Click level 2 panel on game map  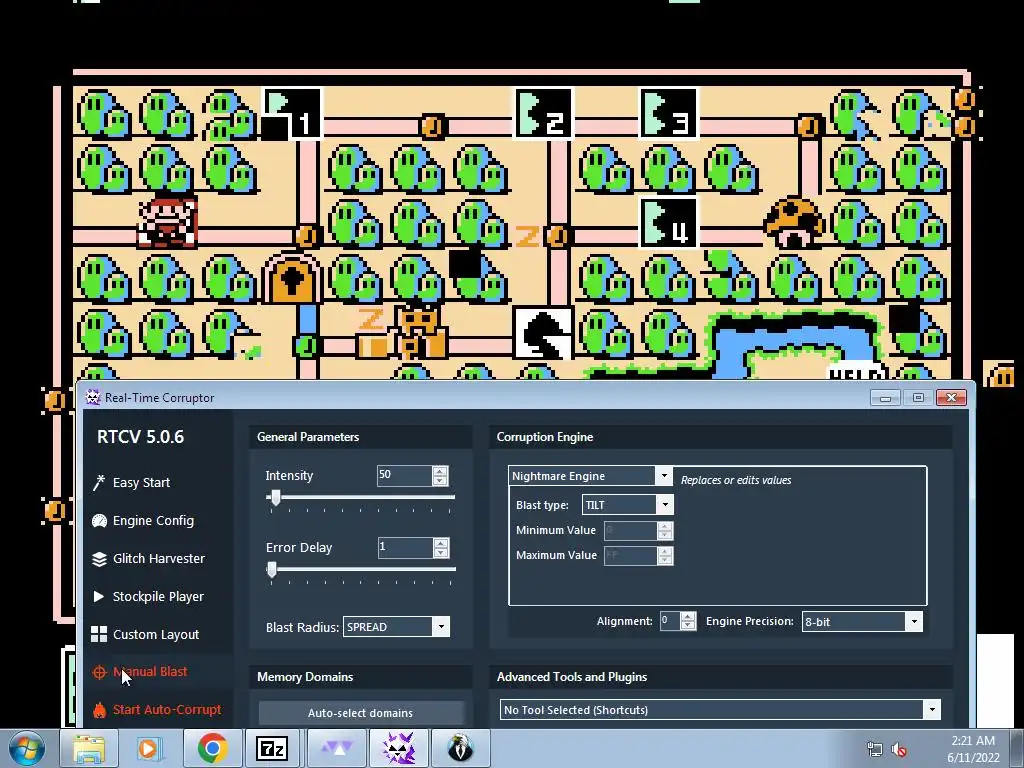(x=543, y=114)
